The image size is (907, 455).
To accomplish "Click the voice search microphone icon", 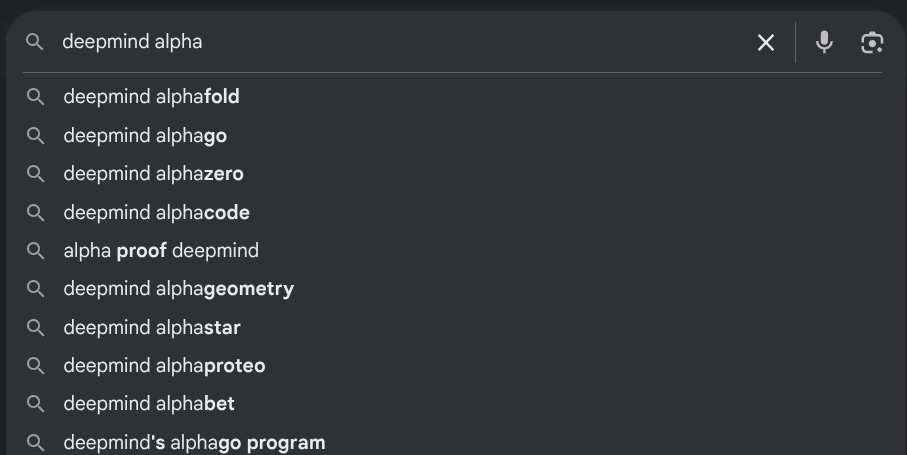I will [824, 42].
